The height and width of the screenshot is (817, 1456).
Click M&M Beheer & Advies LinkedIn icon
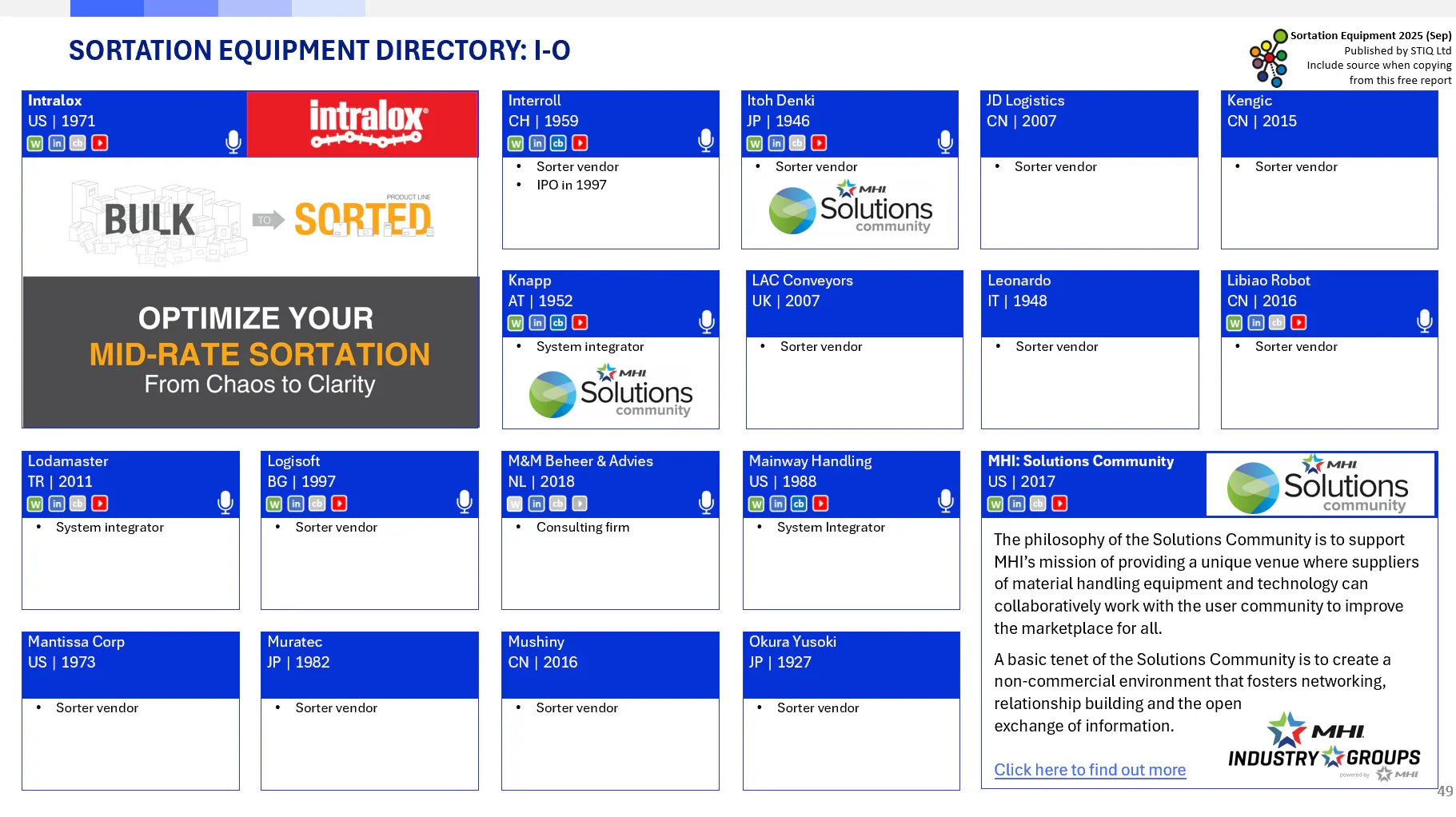tap(537, 504)
